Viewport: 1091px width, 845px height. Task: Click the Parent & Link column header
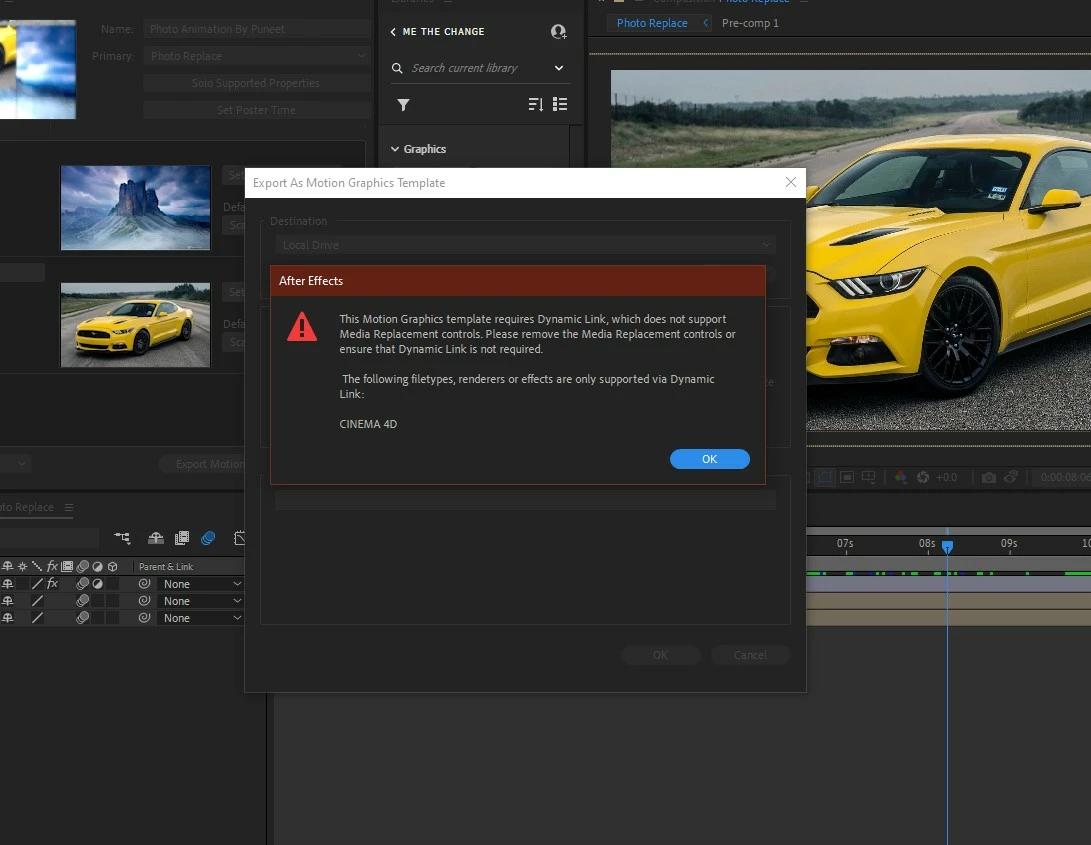click(x=166, y=567)
